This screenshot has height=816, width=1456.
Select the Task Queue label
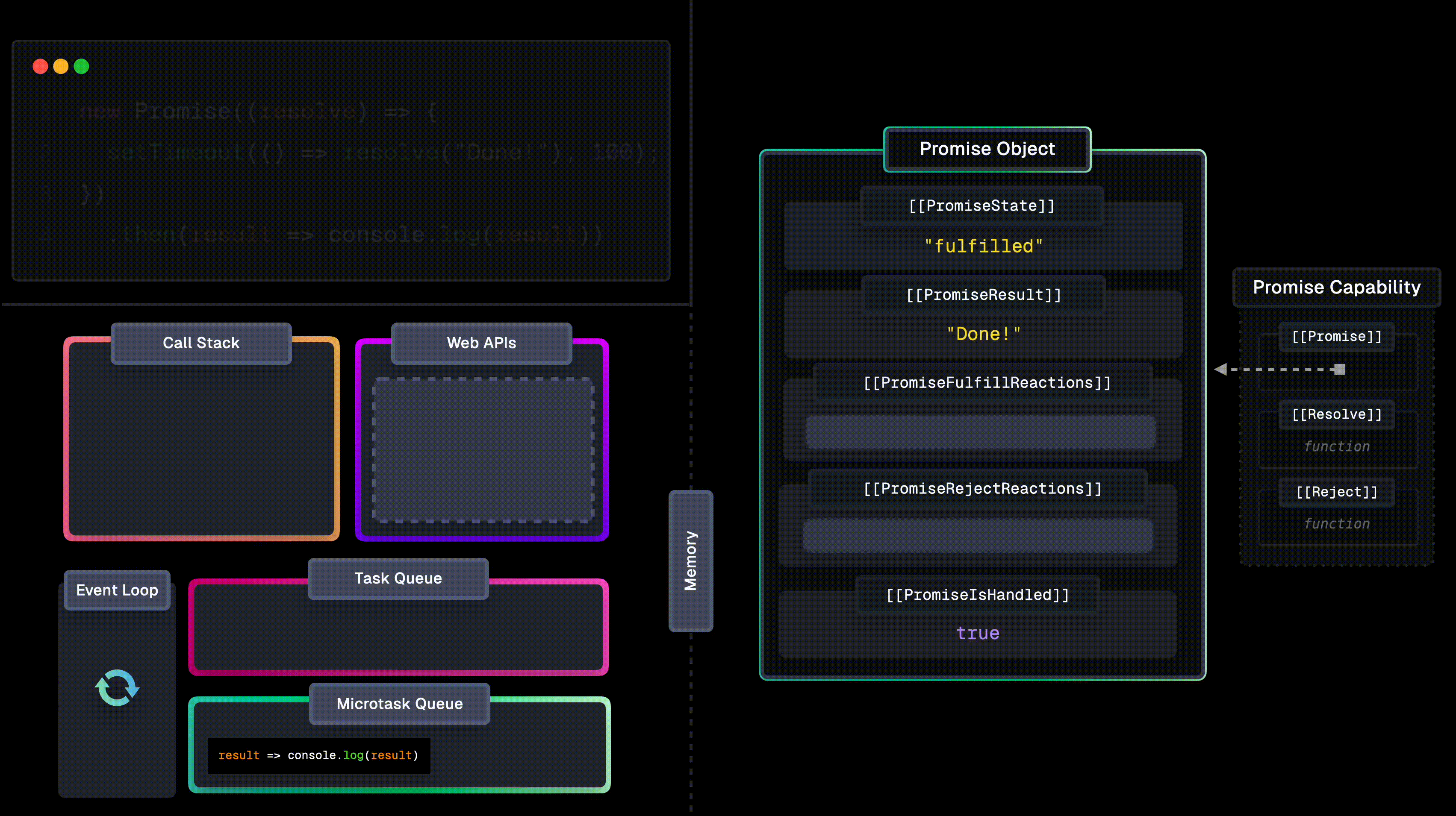coord(398,578)
